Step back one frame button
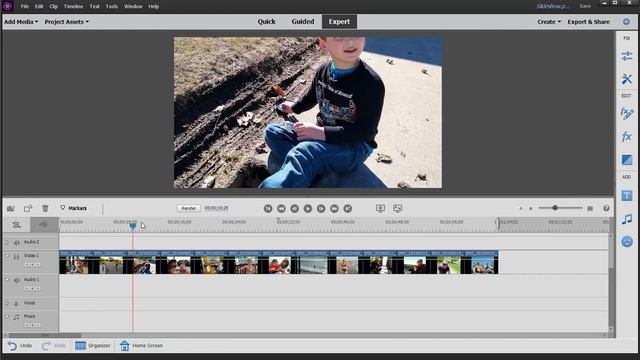Screen dimensions: 640x360 tap(294, 209)
